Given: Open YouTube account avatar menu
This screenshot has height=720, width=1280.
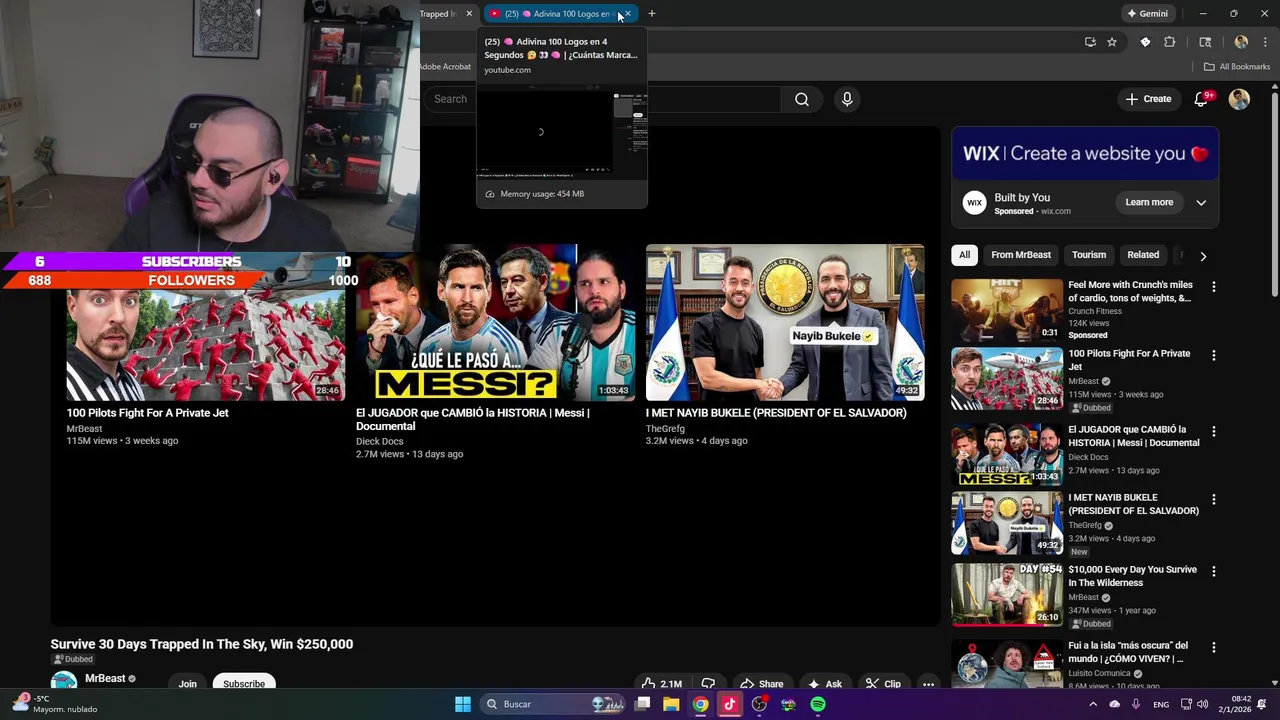Looking at the screenshot, I should [x=1239, y=99].
